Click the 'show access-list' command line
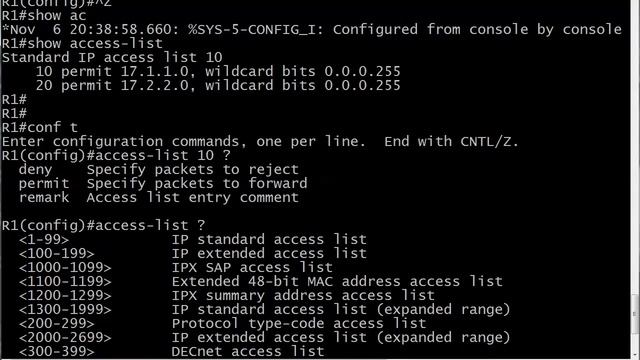Screen dimensions: 640x360 (82, 43)
